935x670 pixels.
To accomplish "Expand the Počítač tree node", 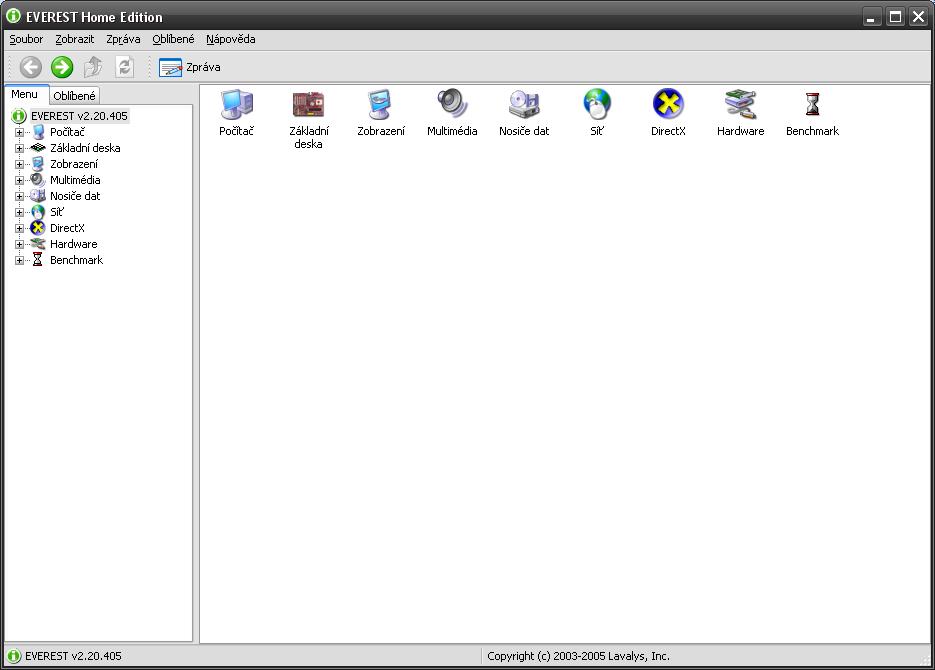I will pyautogui.click(x=19, y=132).
